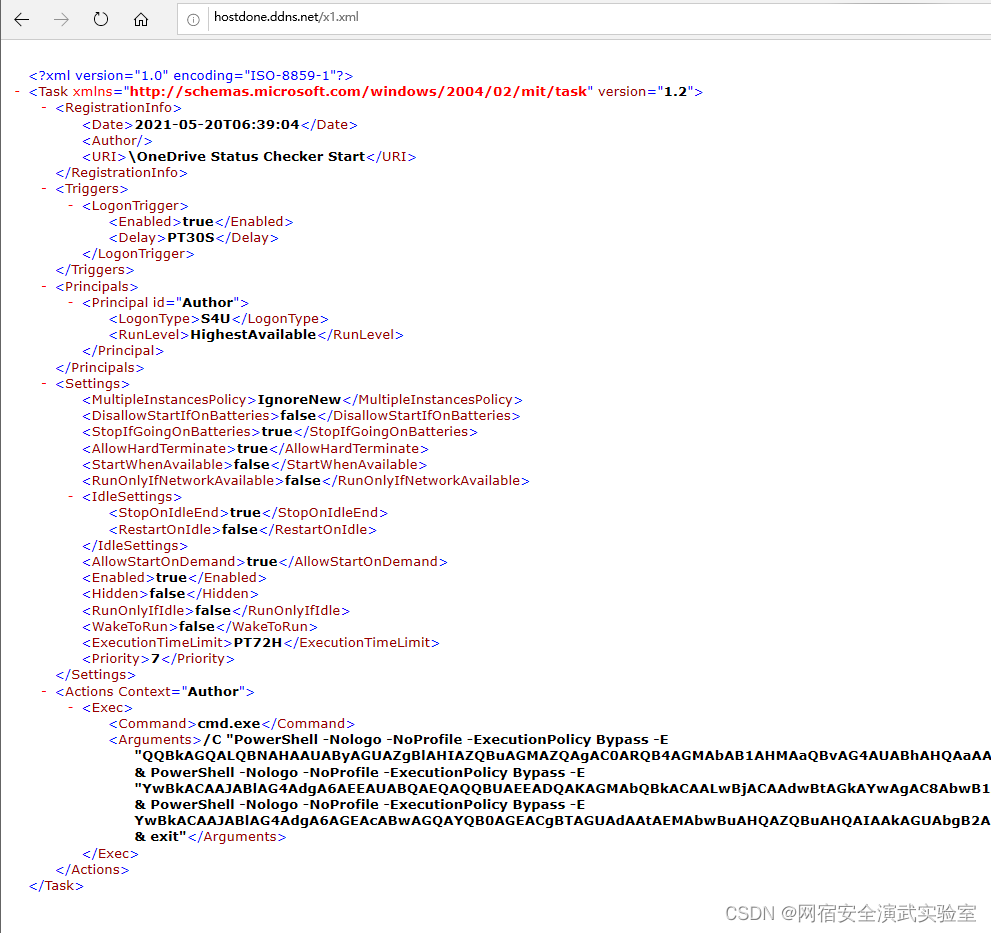Click the StopIfGoingOnBatteries true value
Image resolution: width=991 pixels, height=933 pixels.
277,432
